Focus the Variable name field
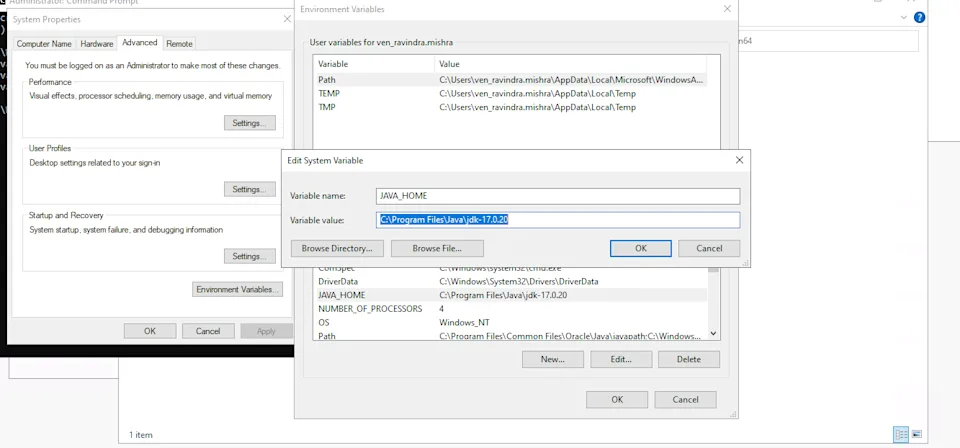This screenshot has height=448, width=960. (558, 196)
